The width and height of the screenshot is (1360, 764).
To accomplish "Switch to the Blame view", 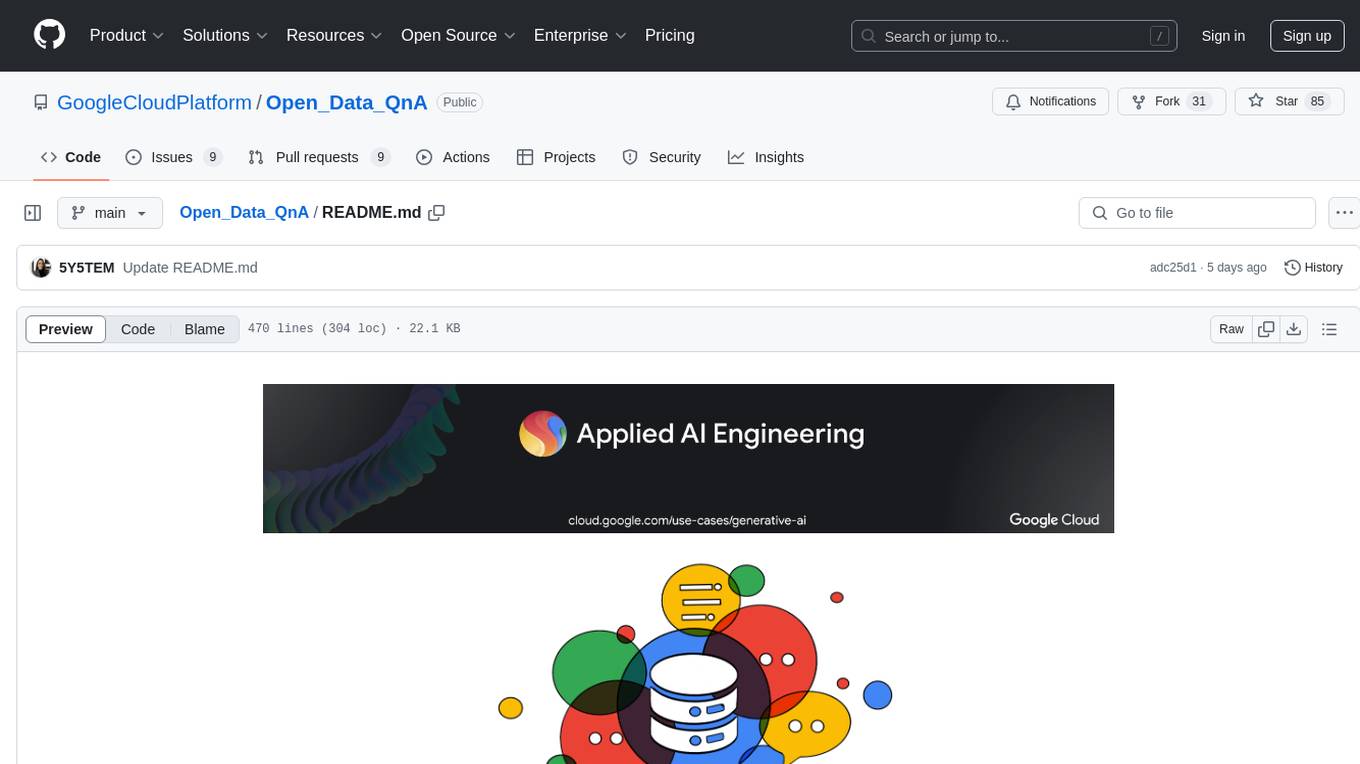I will pos(204,329).
